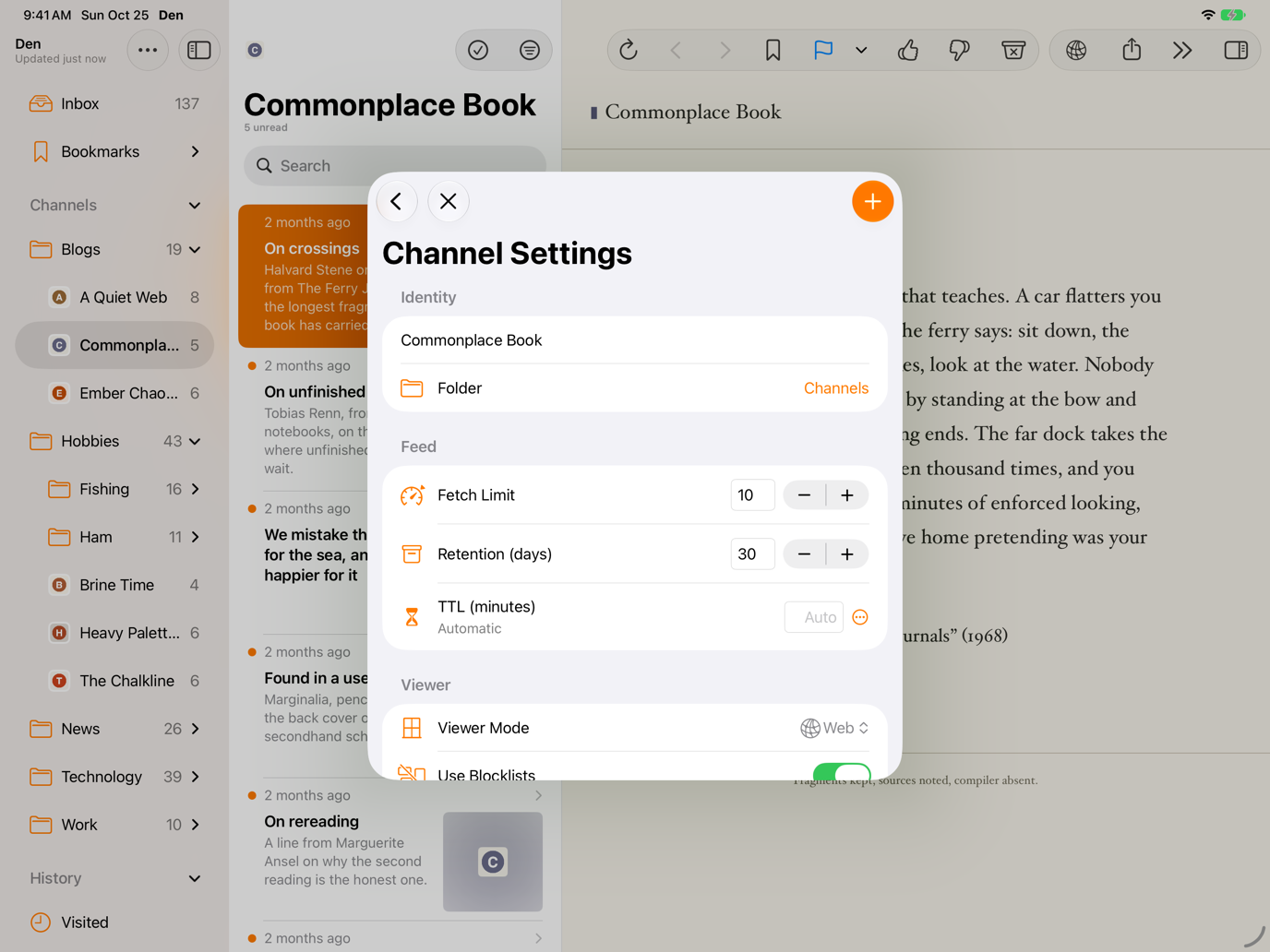Tap the refresh icon in the article toolbar
Viewport: 1270px width, 952px height.
[x=629, y=50]
